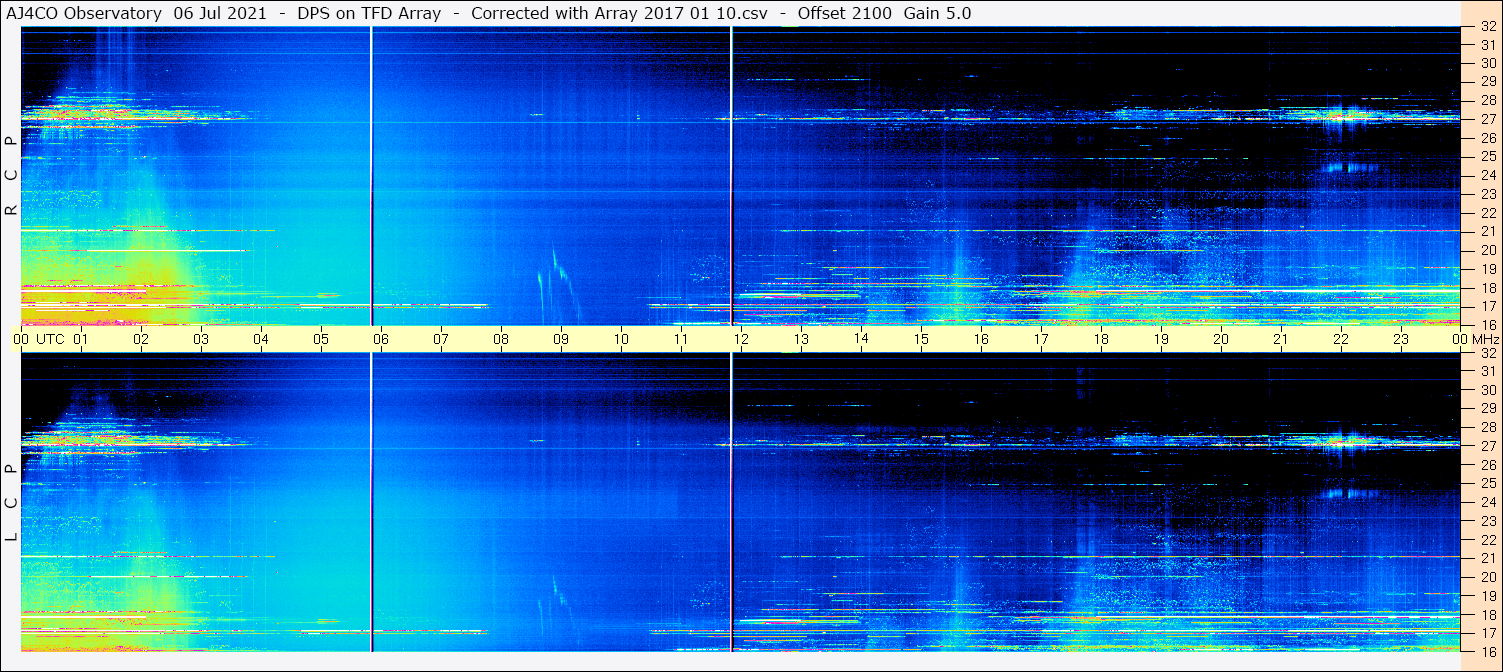Click the '06' hour label on time axis
Viewport: 1503px width, 672px height.
tap(381, 339)
